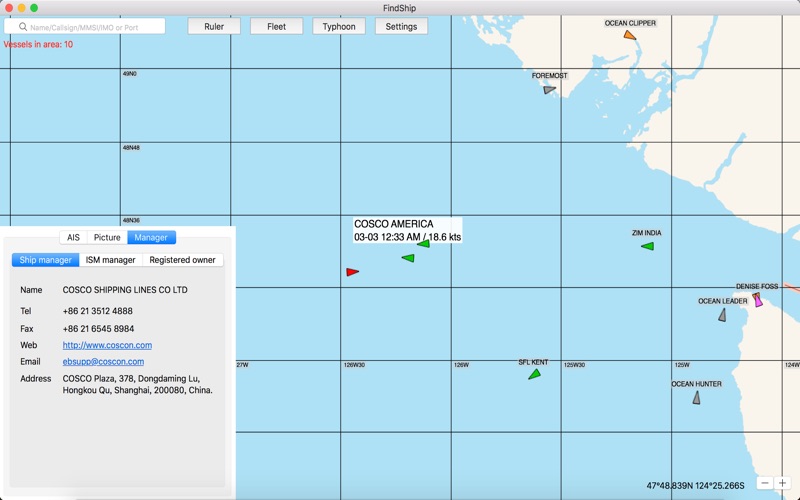This screenshot has width=800, height=500.
Task: Select the SFL KENT green vessel marker
Action: (534, 374)
